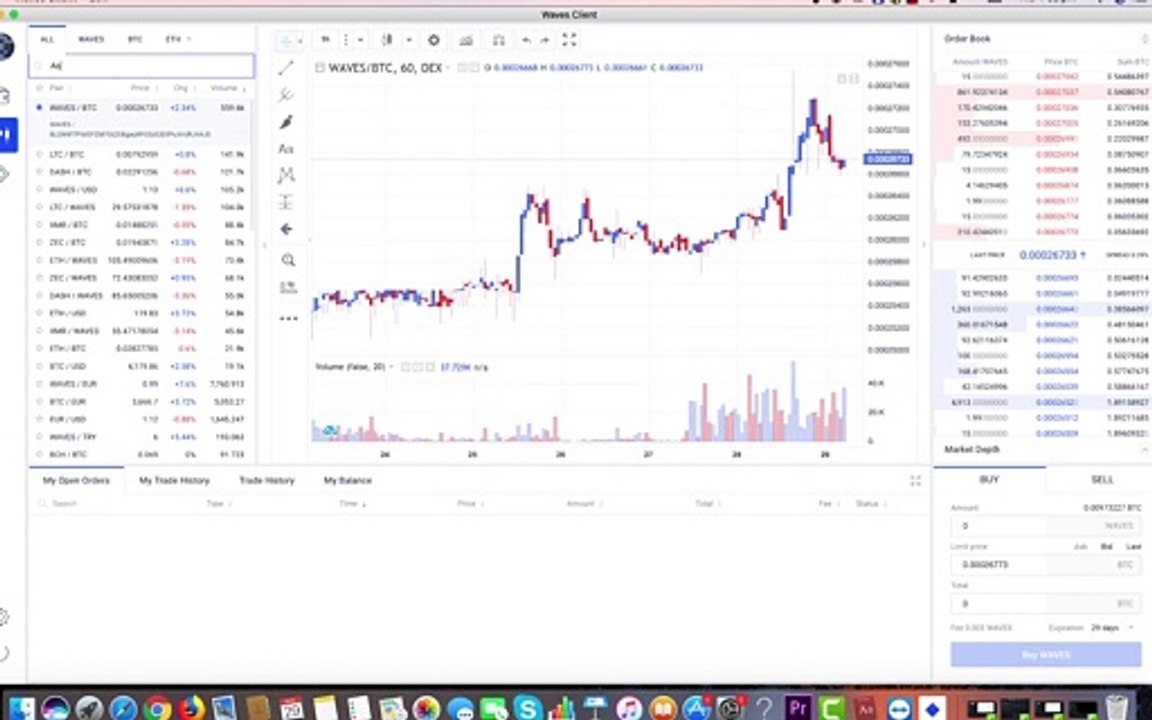Set limit price to Last
Image resolution: width=1152 pixels, height=720 pixels.
[1134, 547]
